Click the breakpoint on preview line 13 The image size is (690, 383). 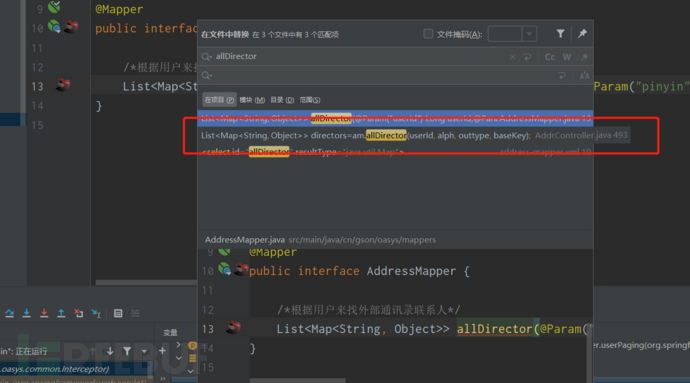coord(234,328)
